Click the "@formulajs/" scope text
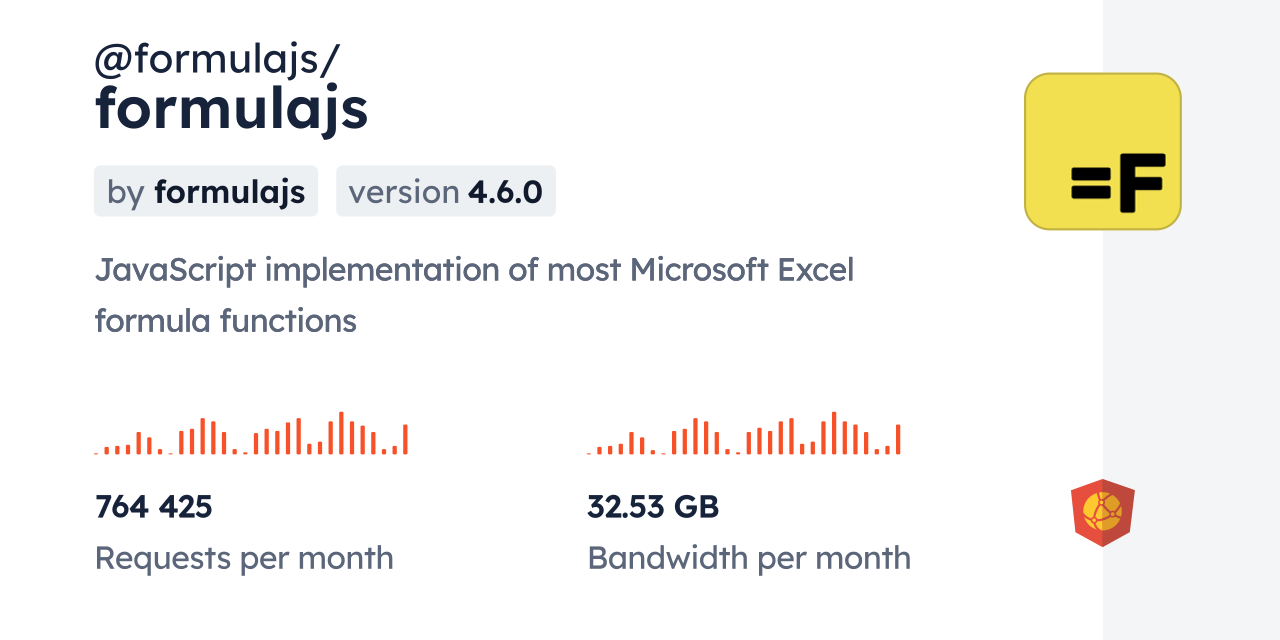Screen dimensions: 1280x640 tap(216, 60)
